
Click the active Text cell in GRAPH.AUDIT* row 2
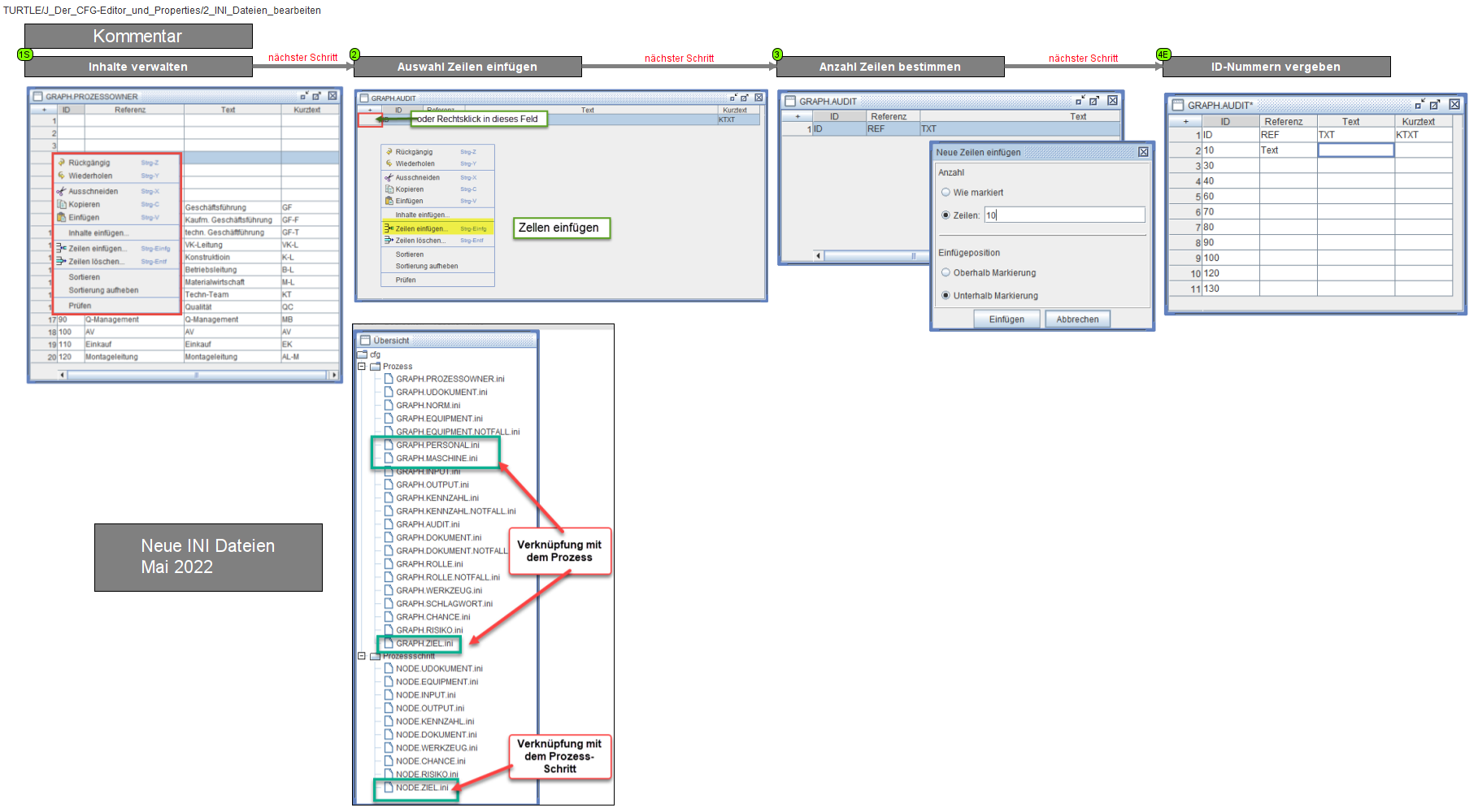click(x=1355, y=150)
